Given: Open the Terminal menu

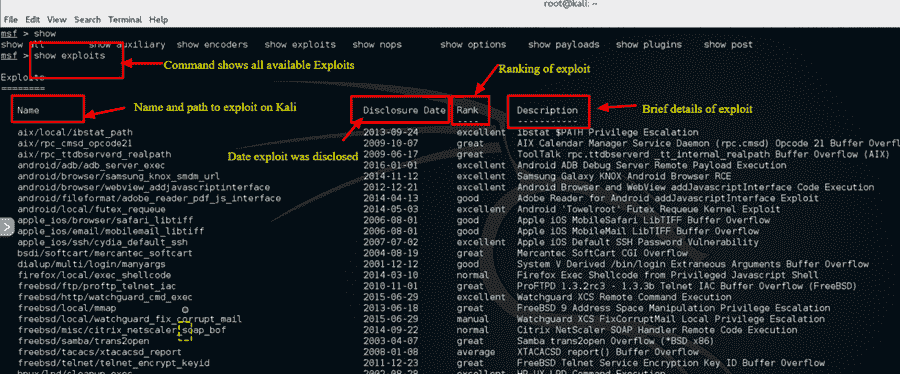Looking at the screenshot, I should pos(126,20).
